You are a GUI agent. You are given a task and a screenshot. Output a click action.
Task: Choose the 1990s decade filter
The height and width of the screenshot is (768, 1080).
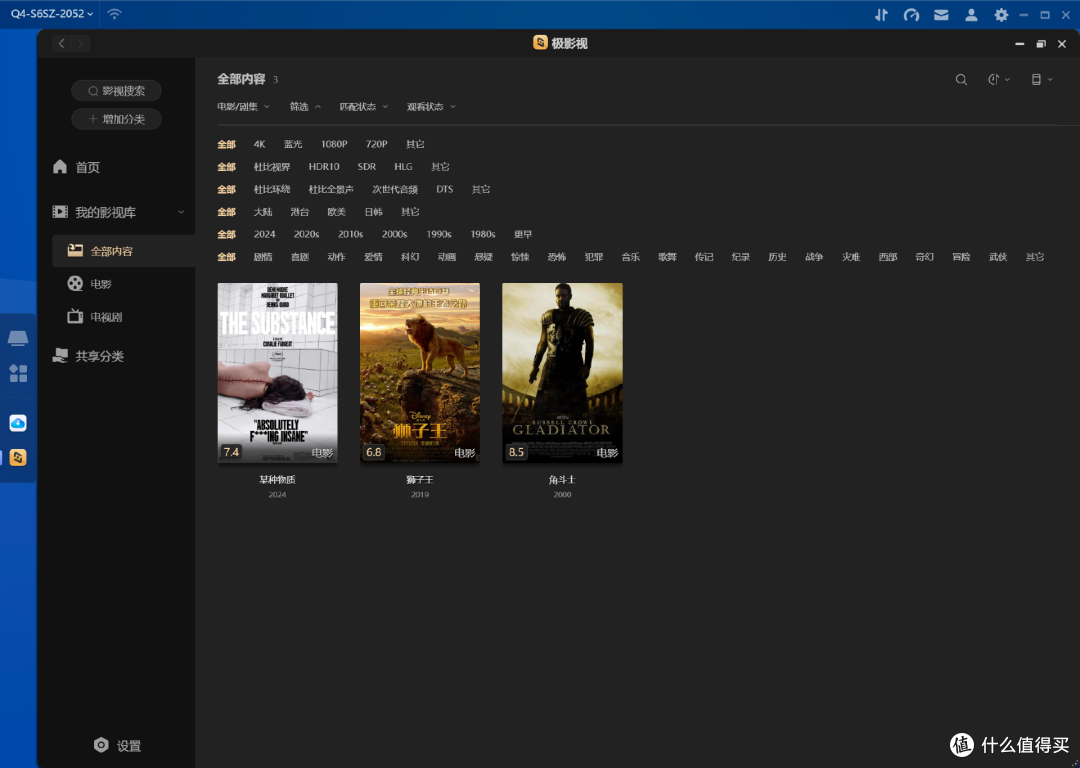coord(438,234)
